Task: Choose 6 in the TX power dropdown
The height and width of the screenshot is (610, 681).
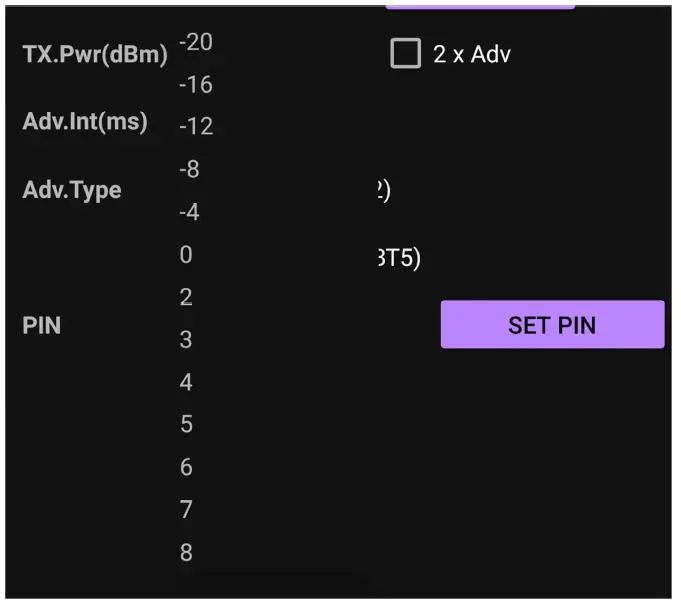Action: (186, 467)
